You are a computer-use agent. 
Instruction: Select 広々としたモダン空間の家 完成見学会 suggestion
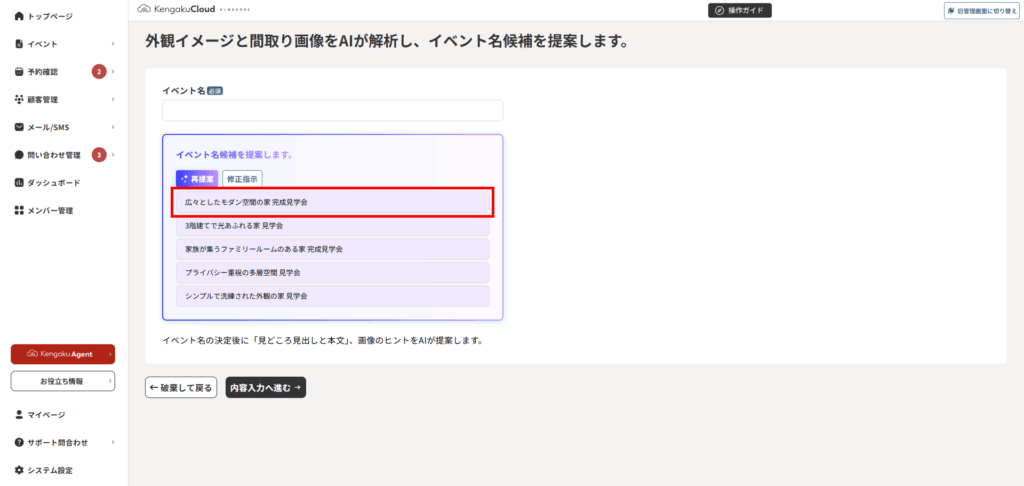click(332, 202)
